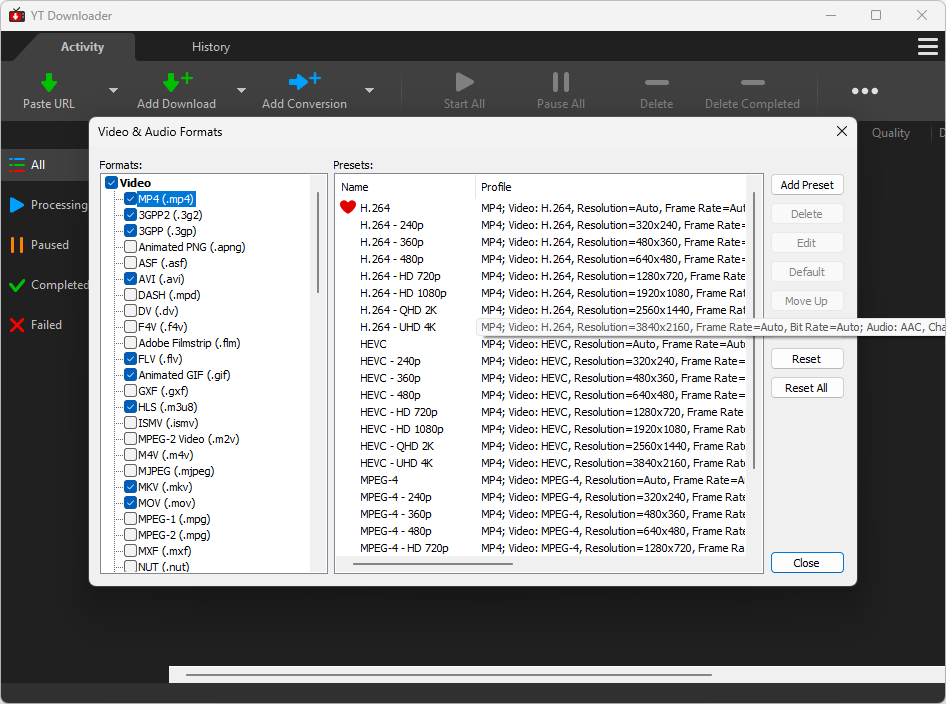
Task: Open the hamburger main menu
Action: pos(927,46)
